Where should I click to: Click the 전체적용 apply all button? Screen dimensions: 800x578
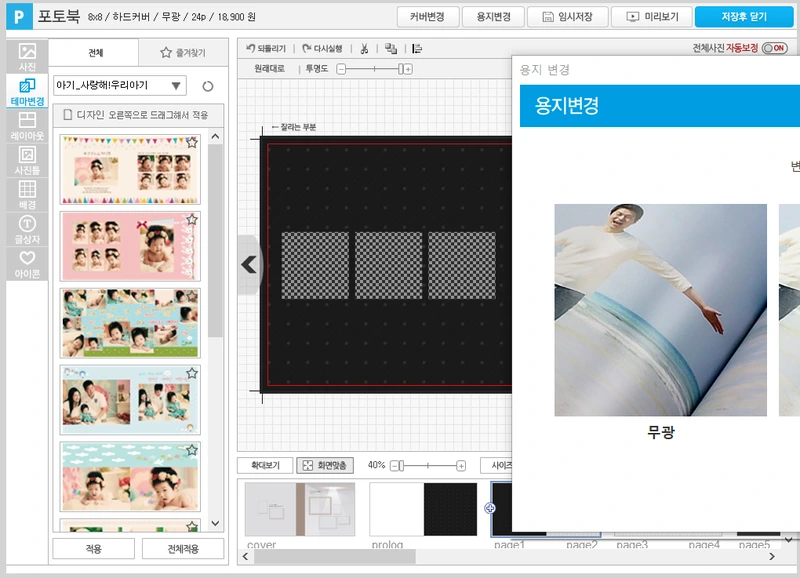(x=183, y=549)
